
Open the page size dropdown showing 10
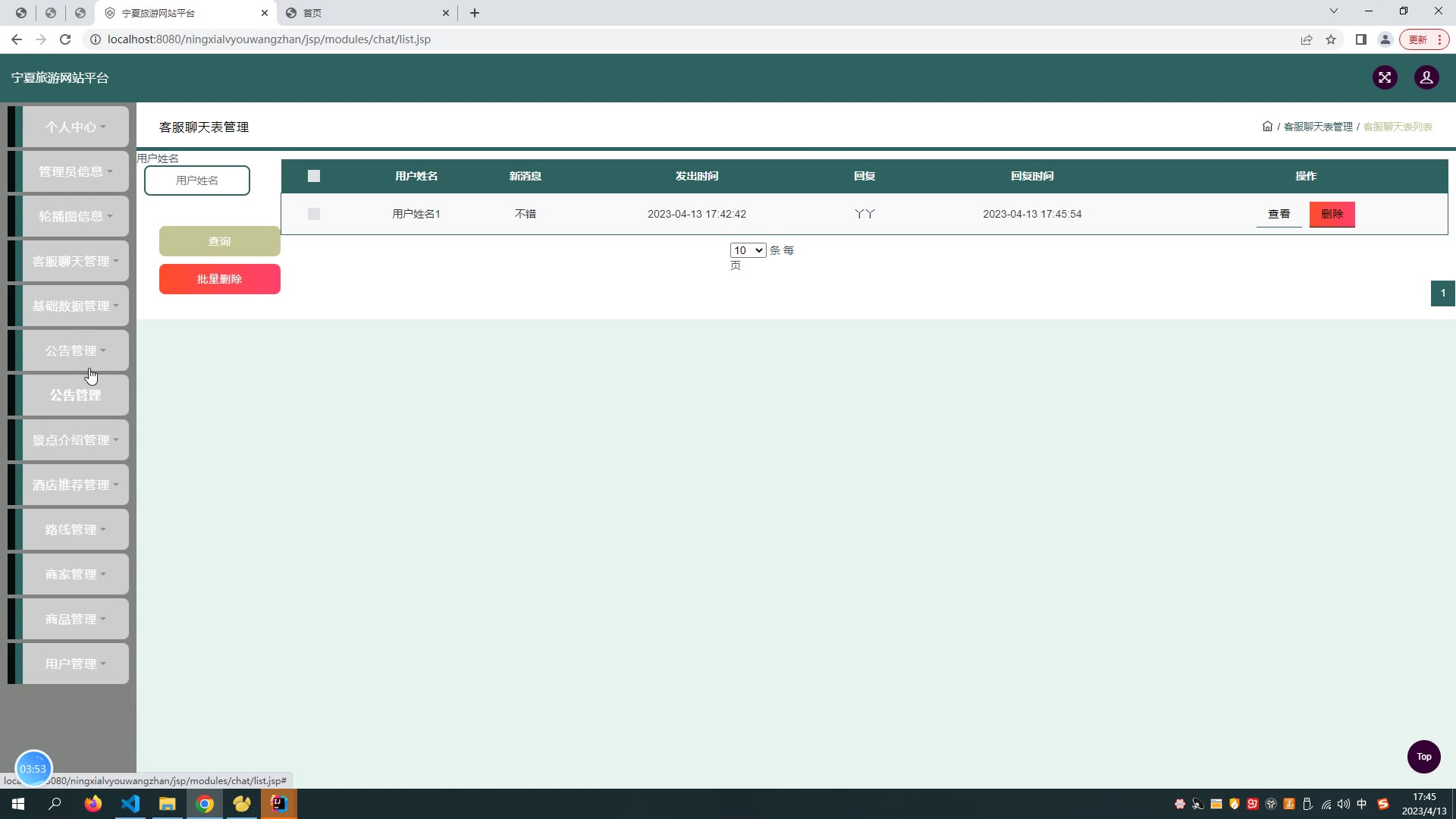click(748, 250)
